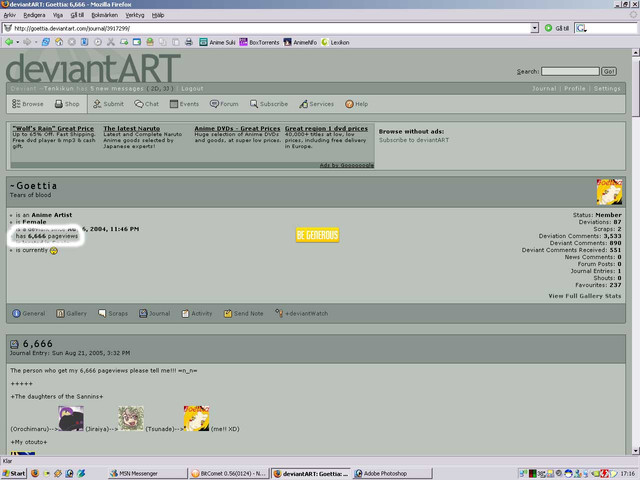Click View Full Gallery Stats link
This screenshot has height=480, width=640.
point(584,296)
